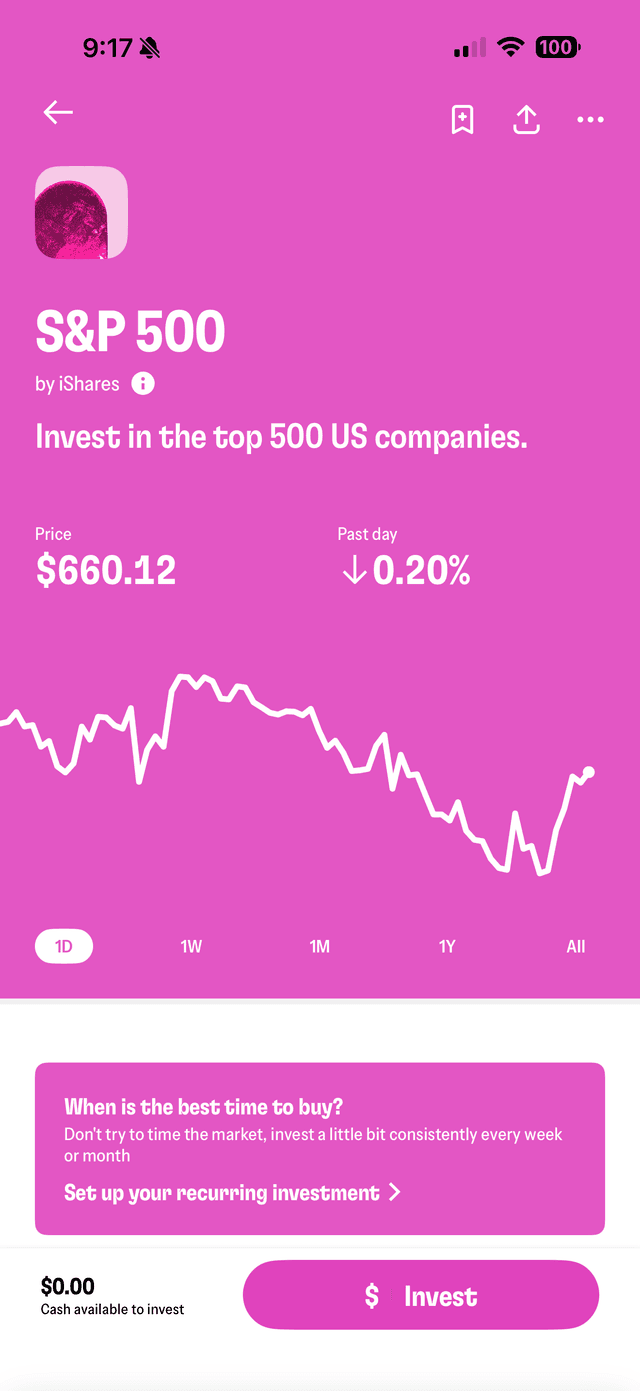Open Set up your recurring investment link
The height and width of the screenshot is (1391, 640).
222,1192
